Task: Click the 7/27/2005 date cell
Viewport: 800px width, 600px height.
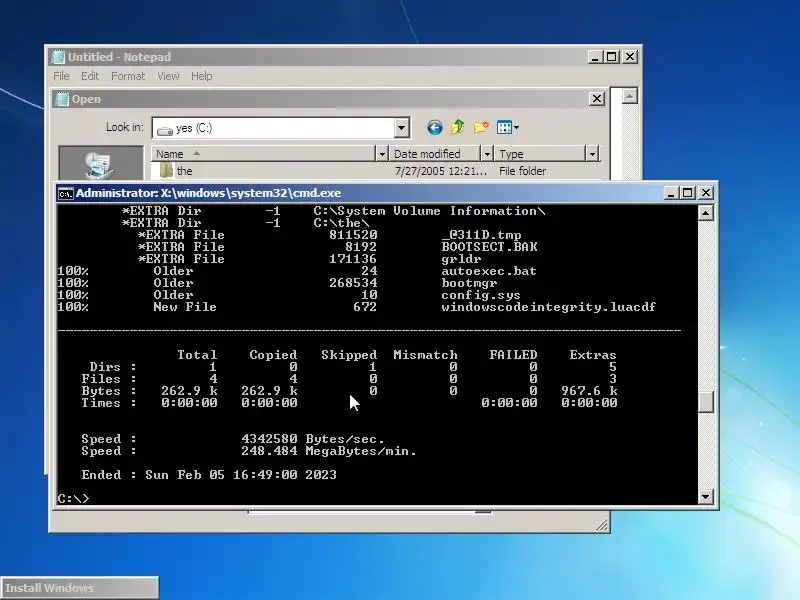Action: 440,171
